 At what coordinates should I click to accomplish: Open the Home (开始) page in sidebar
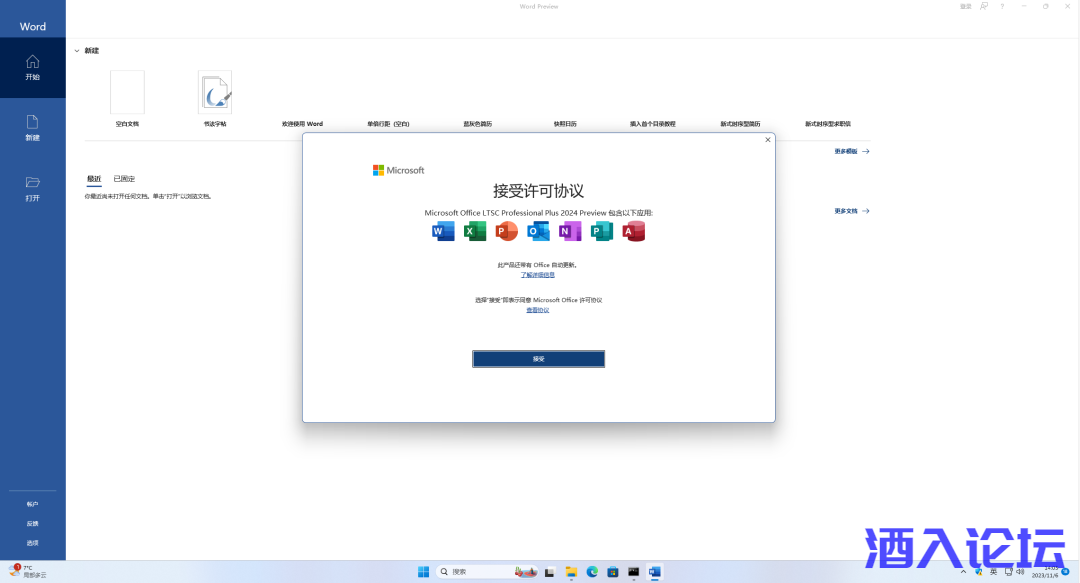32,68
